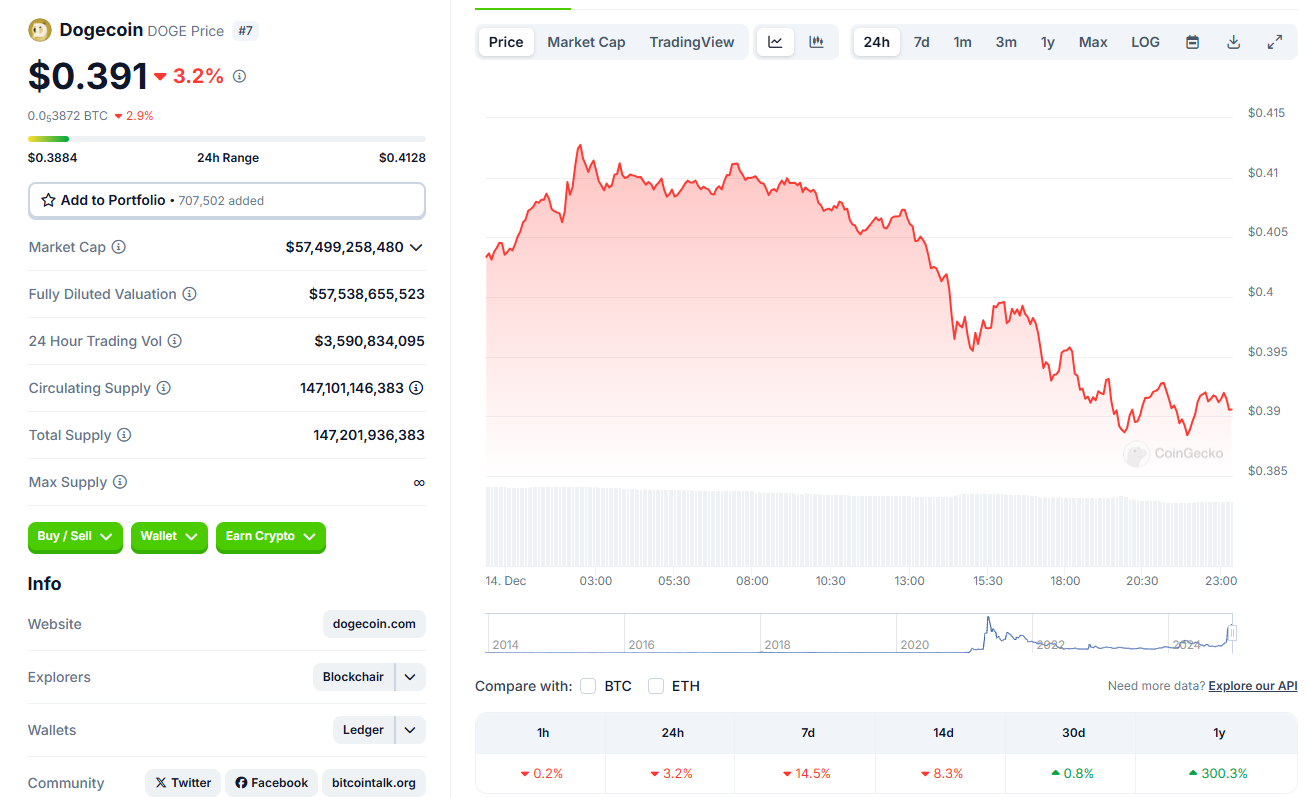
Task: Open the Facebook community link
Action: (x=271, y=783)
